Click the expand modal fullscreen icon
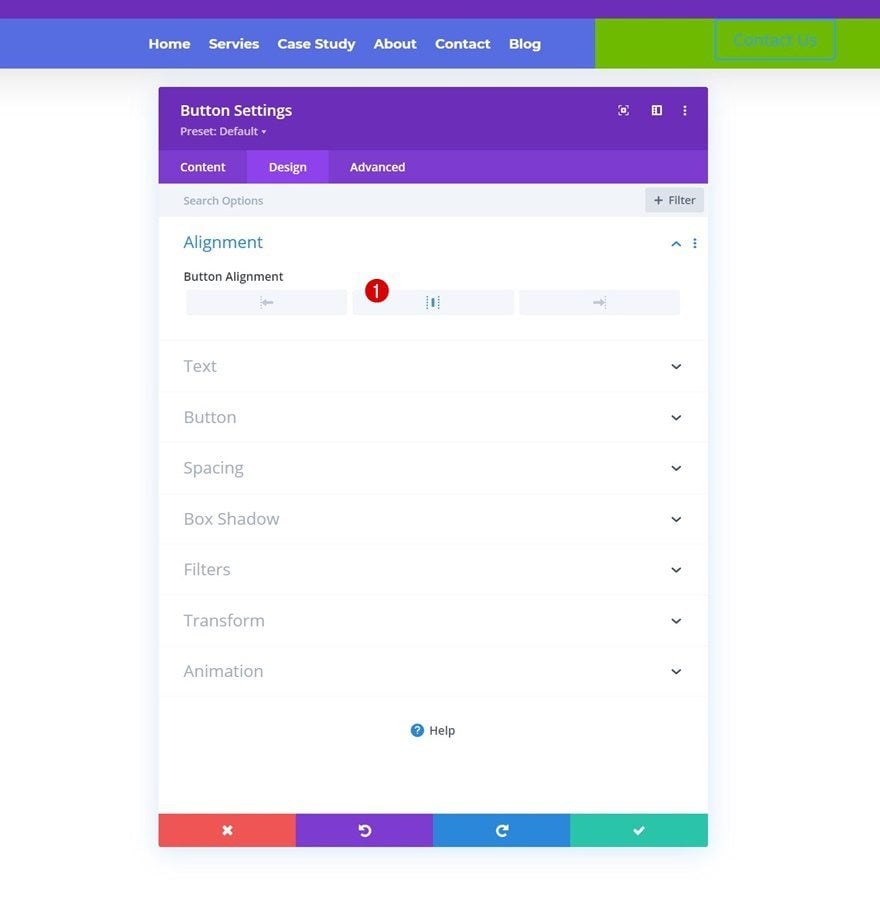880x909 pixels. point(623,111)
